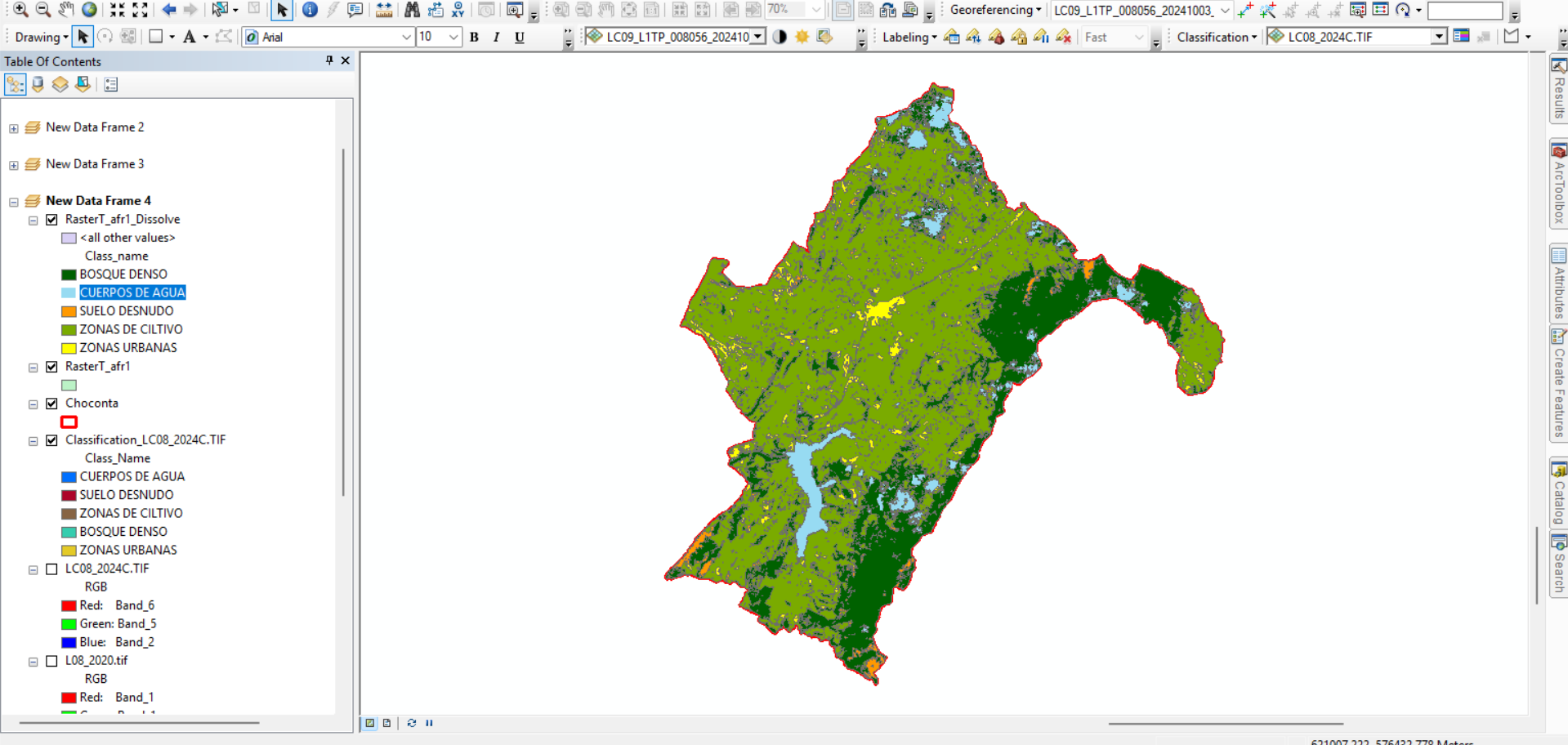Click the Training Sample Manager icon
The height and width of the screenshot is (745, 1568).
[1461, 37]
